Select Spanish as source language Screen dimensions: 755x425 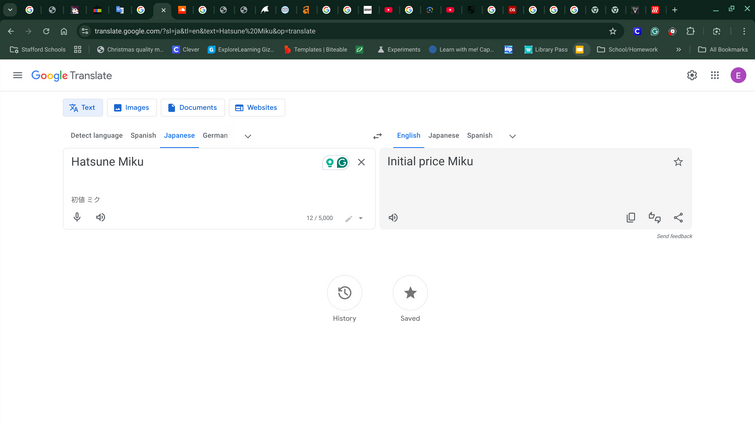(x=143, y=136)
